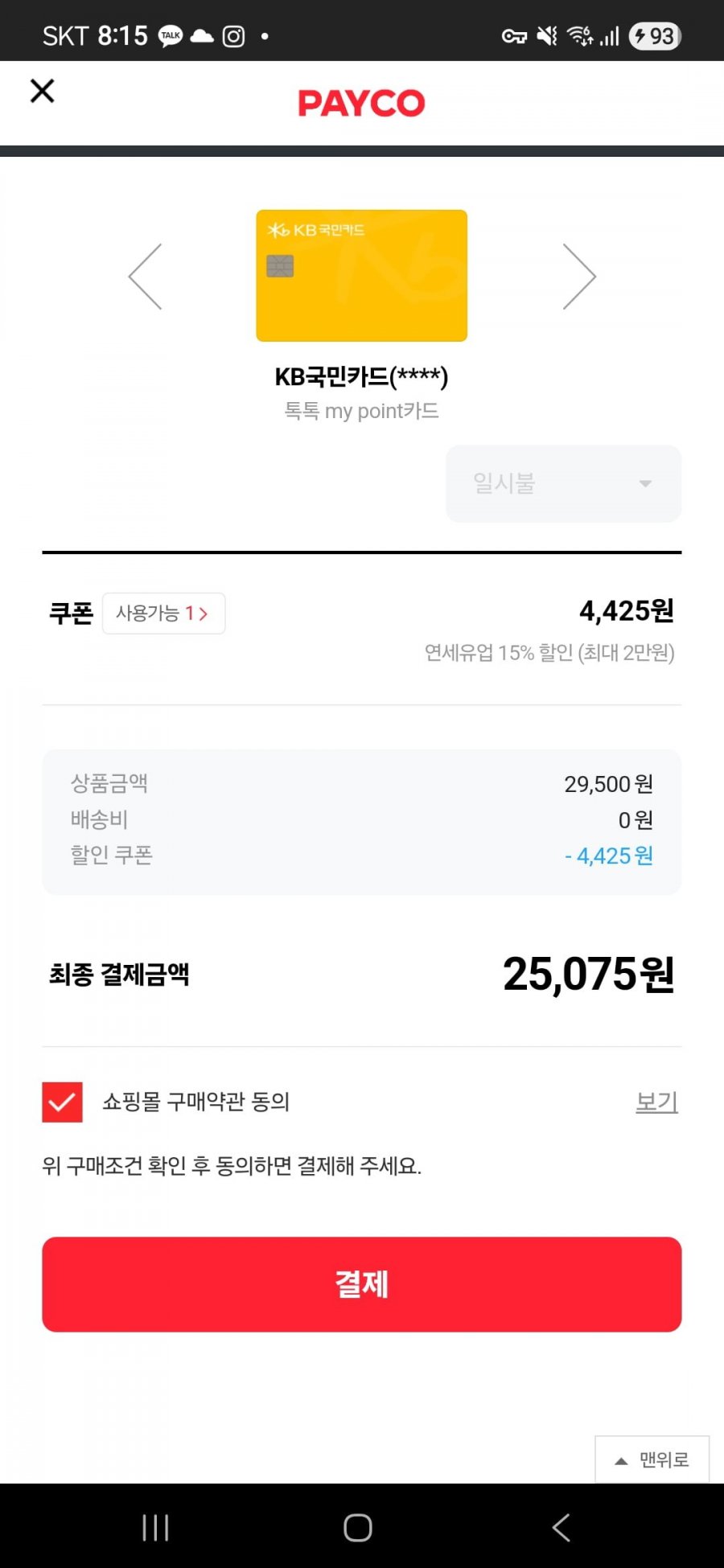Tap the Instagram notification icon
The height and width of the screenshot is (1568, 724).
click(233, 36)
